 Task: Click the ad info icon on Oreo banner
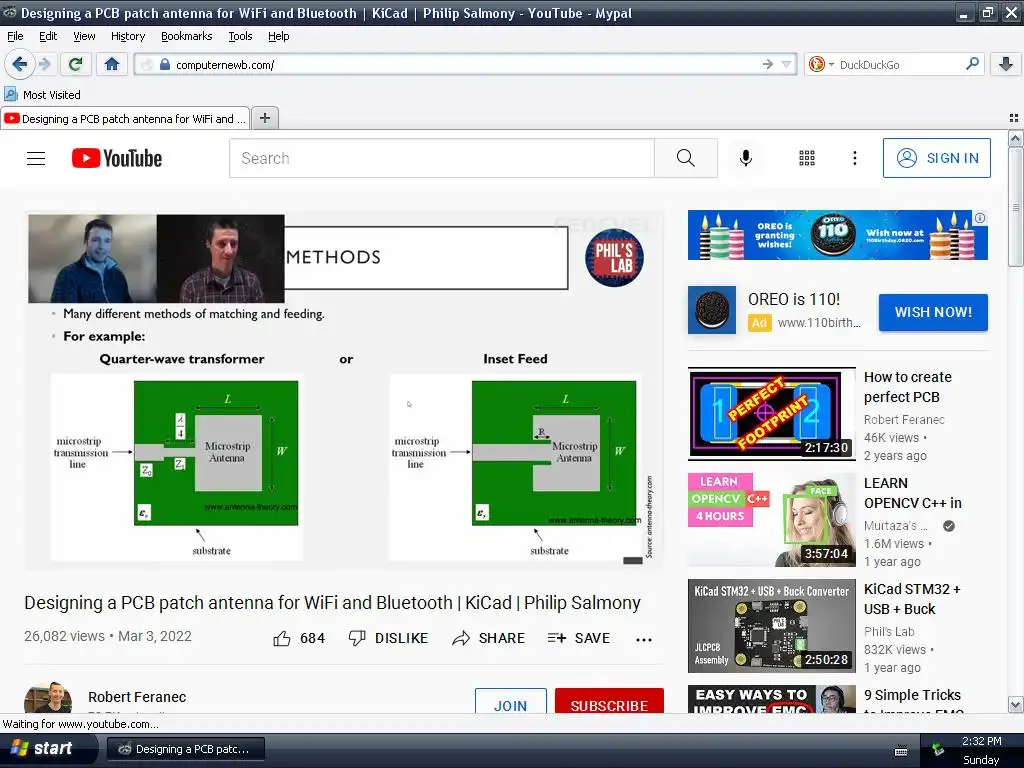click(x=980, y=218)
